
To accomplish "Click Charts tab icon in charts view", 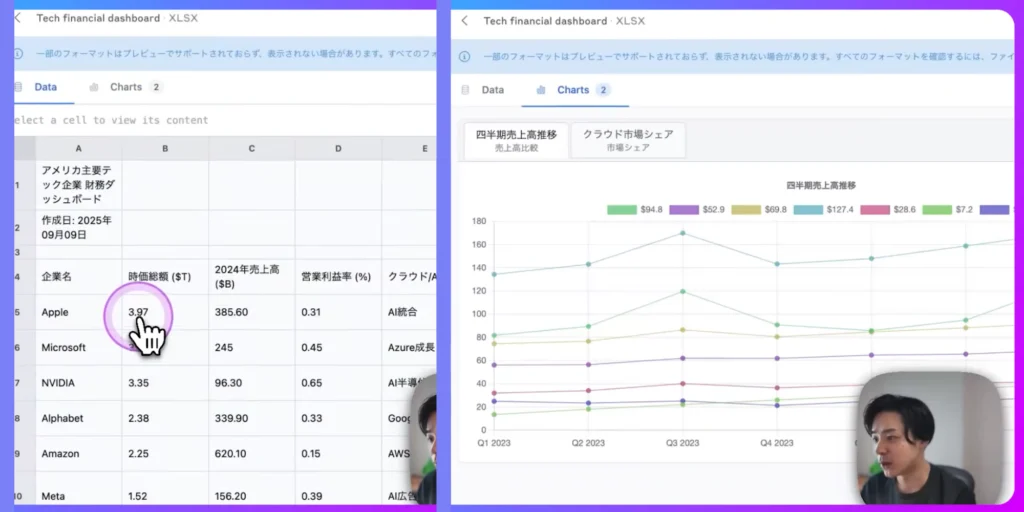I will pyautogui.click(x=541, y=90).
